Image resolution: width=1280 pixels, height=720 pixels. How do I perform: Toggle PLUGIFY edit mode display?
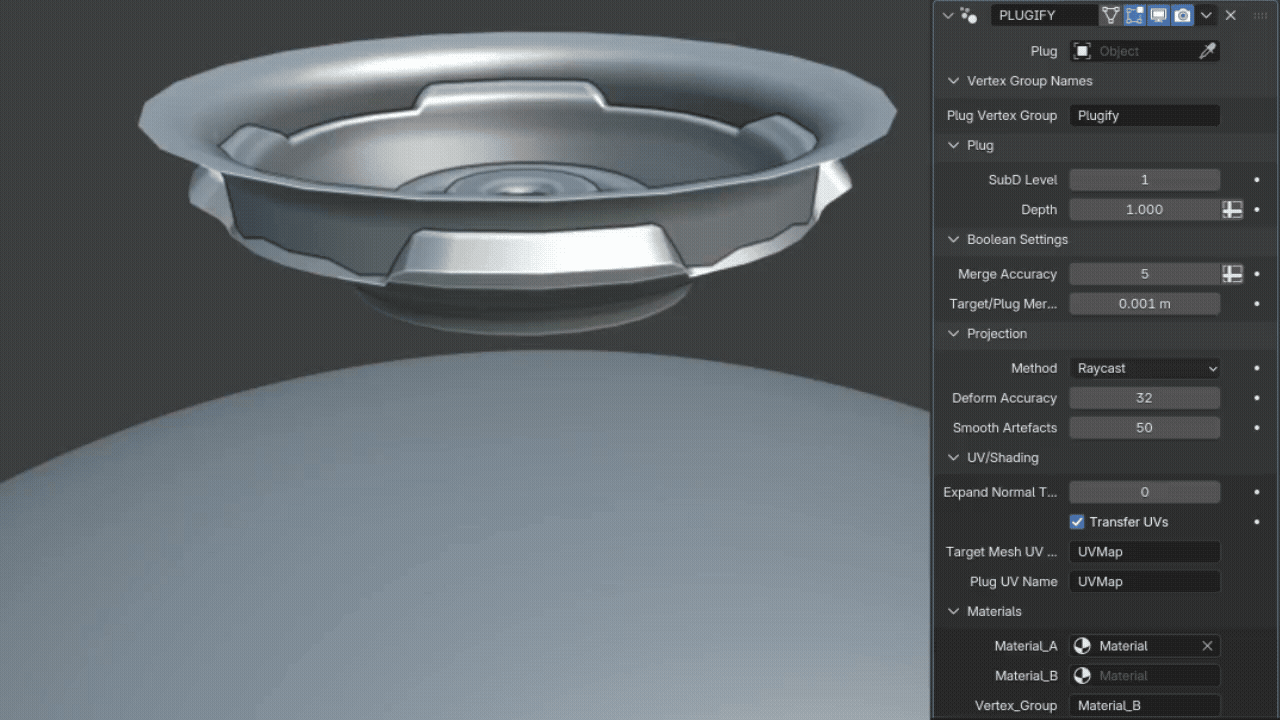pos(1134,15)
